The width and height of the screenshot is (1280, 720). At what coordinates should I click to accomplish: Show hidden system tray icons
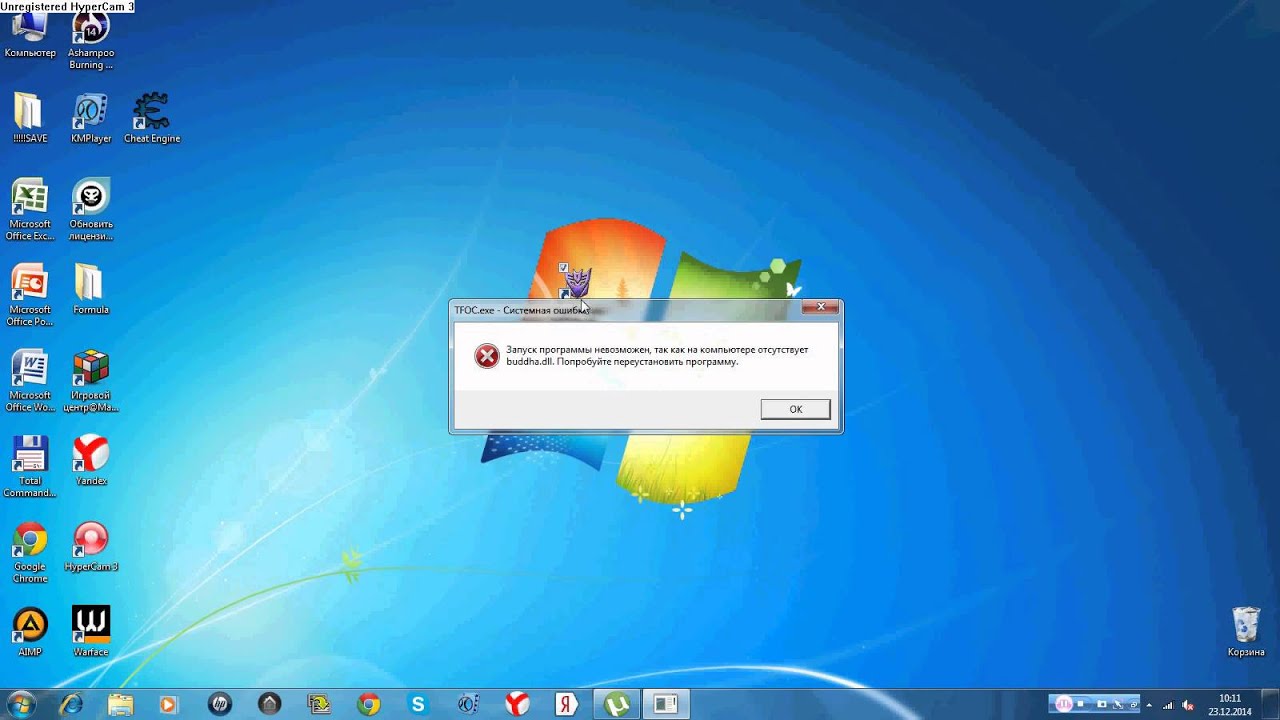pos(1149,705)
